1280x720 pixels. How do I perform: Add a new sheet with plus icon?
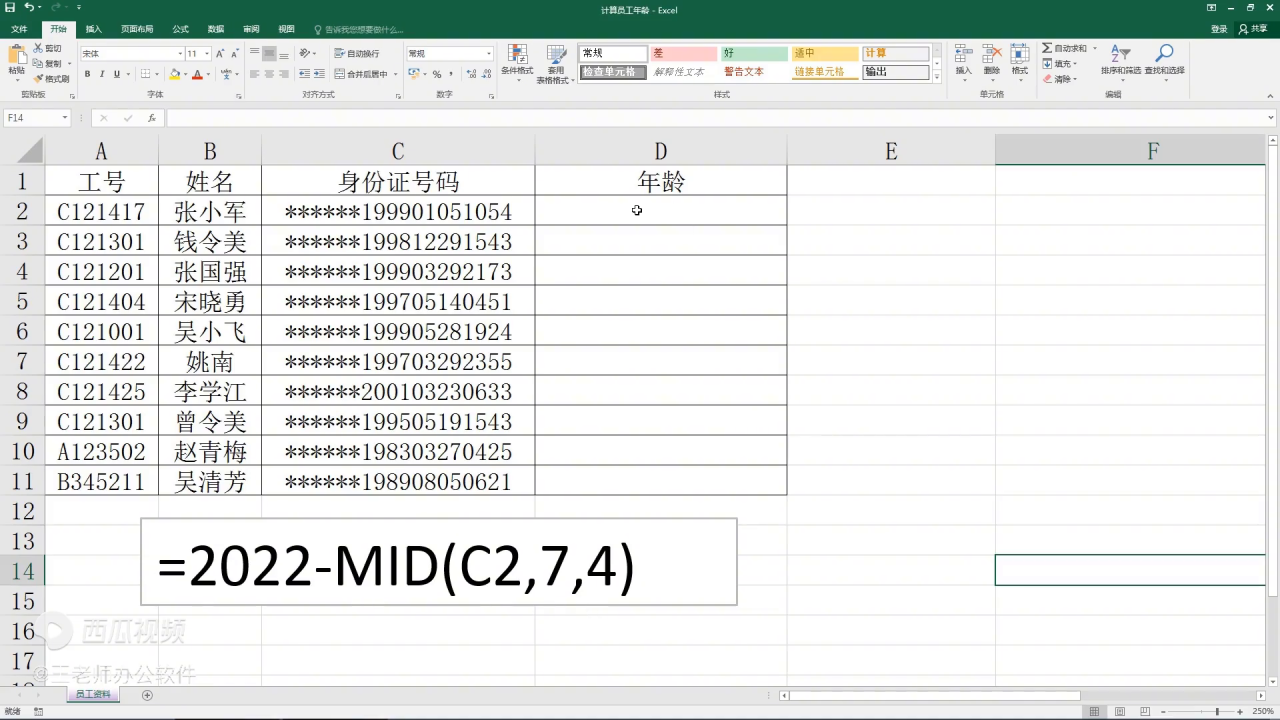pos(148,695)
